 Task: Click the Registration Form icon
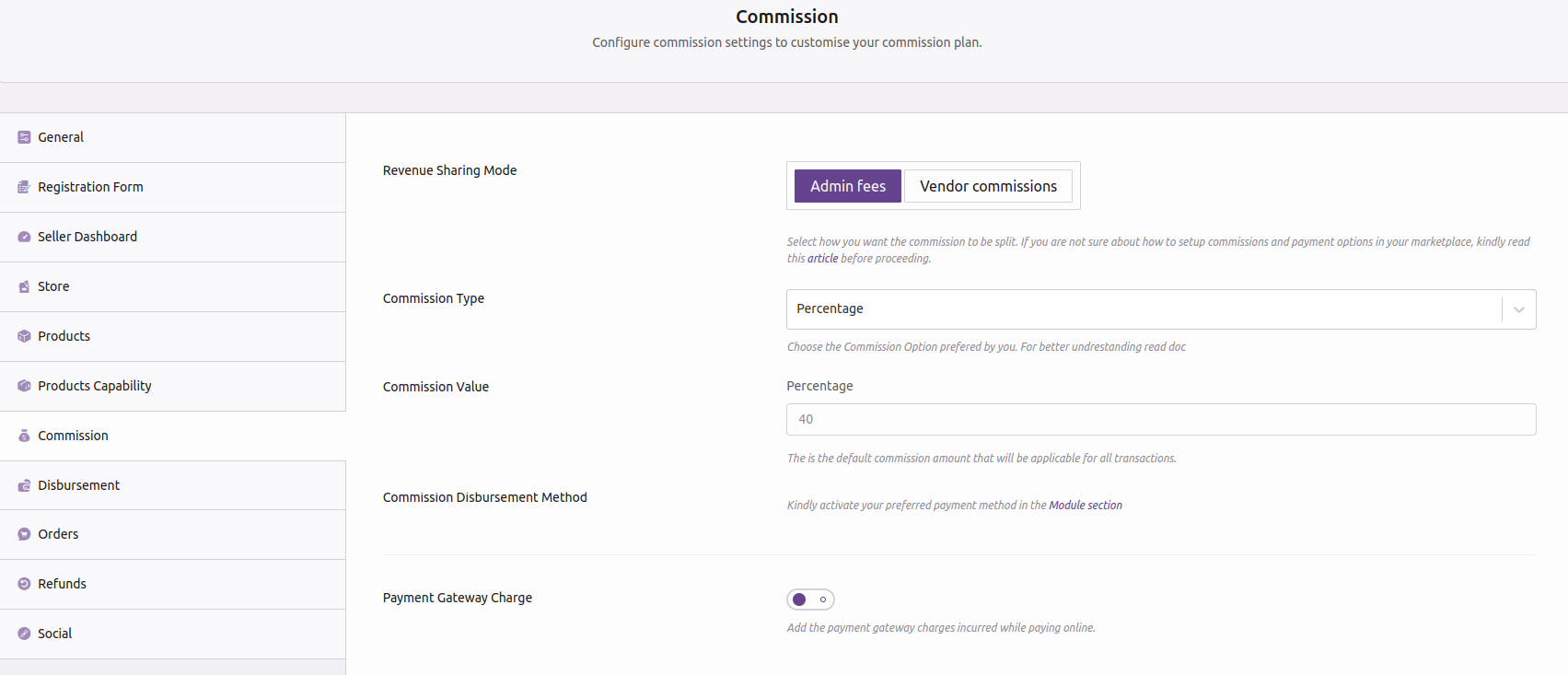(x=24, y=187)
